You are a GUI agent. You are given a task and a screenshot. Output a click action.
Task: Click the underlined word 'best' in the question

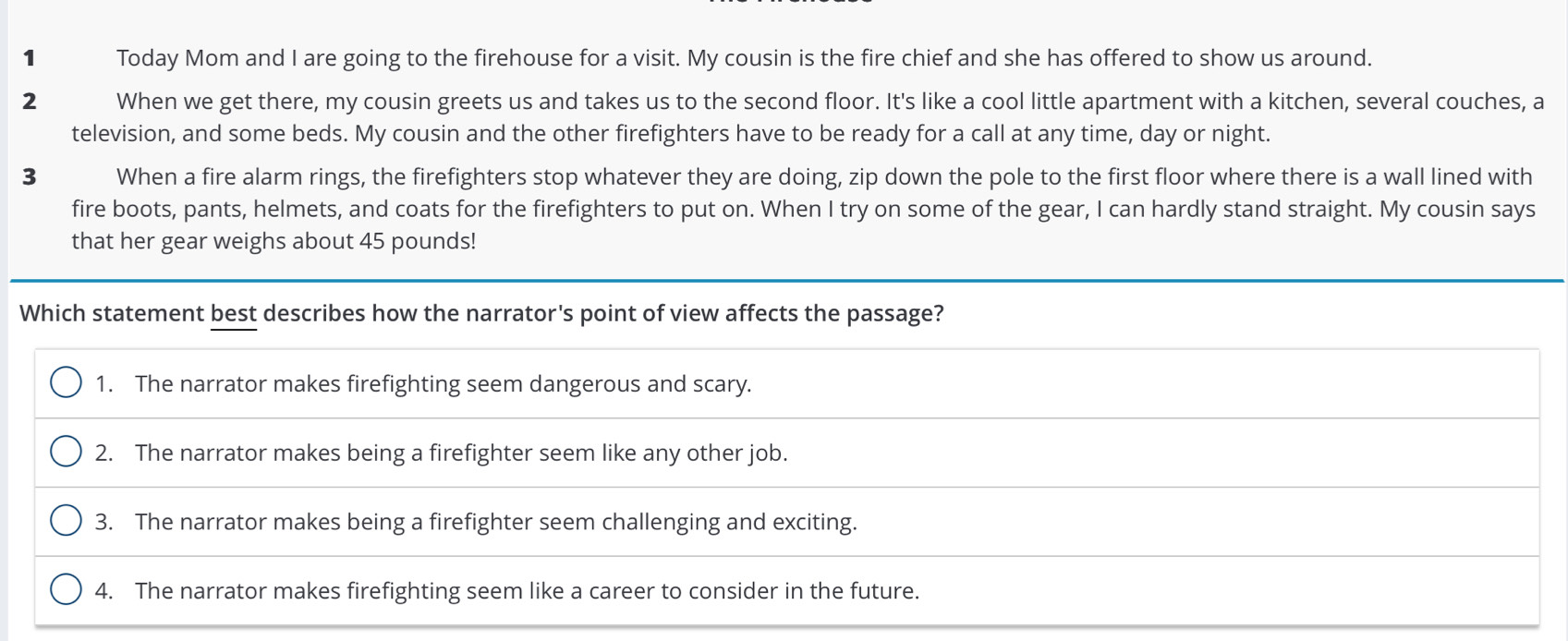tap(233, 314)
